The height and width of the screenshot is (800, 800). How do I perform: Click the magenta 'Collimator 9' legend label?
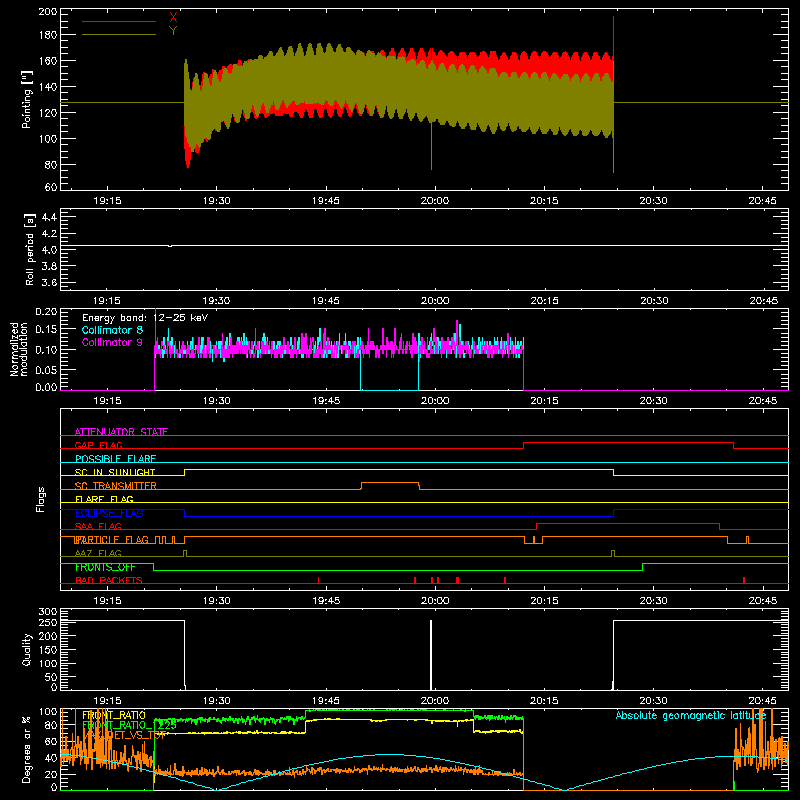coord(112,342)
